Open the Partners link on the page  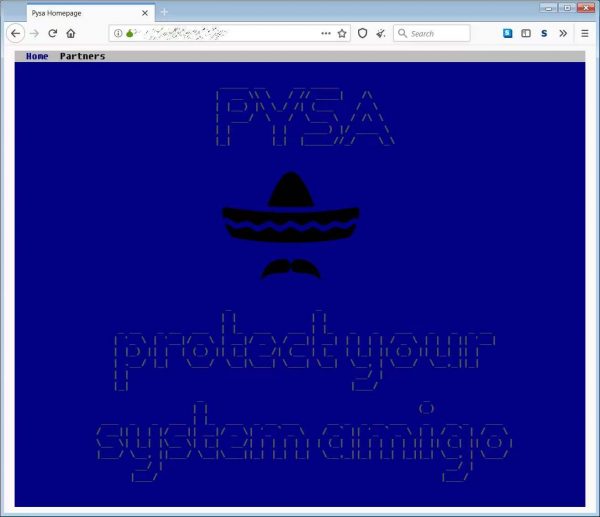[x=82, y=56]
